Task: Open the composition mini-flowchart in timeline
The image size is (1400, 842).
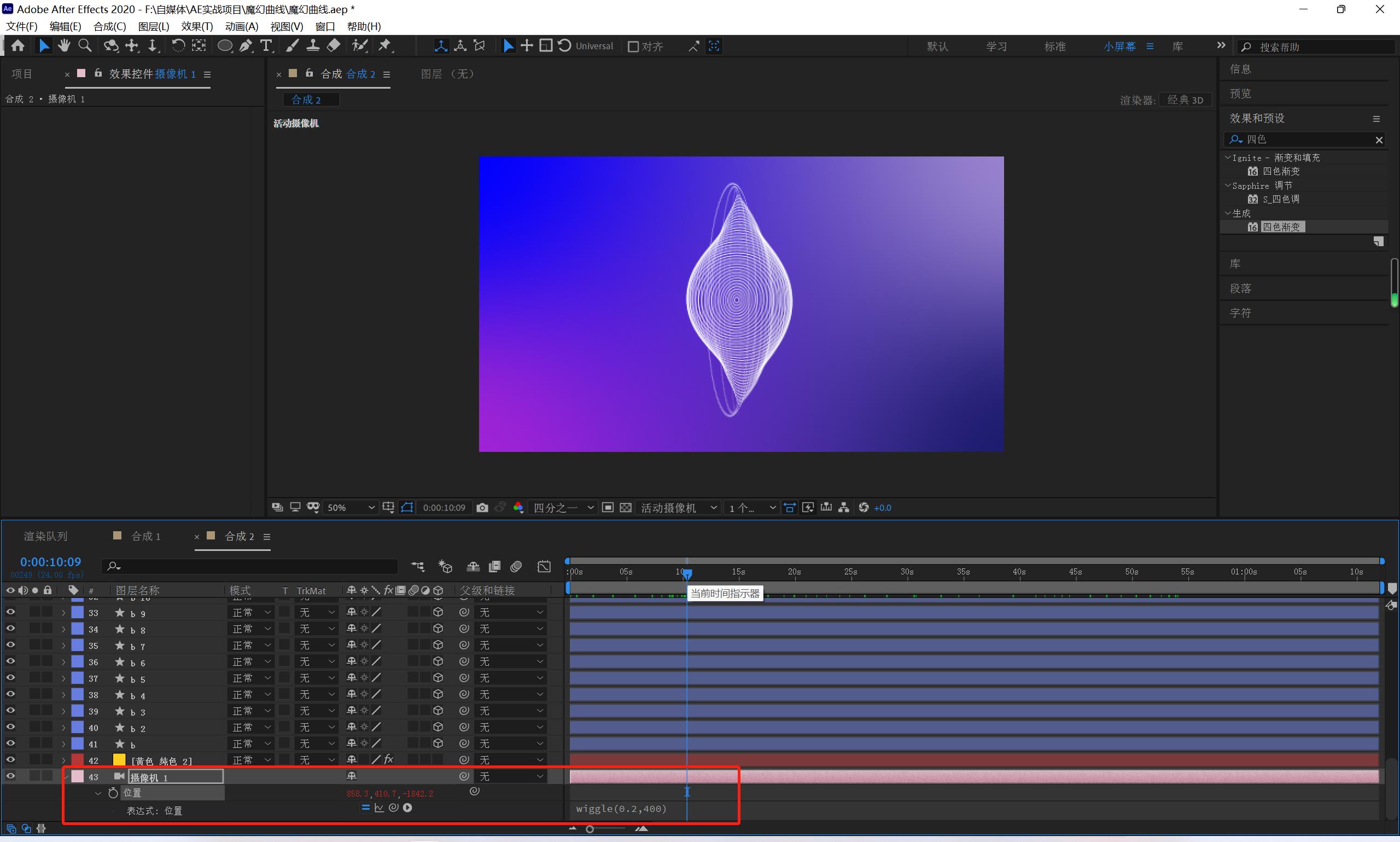Action: click(418, 566)
